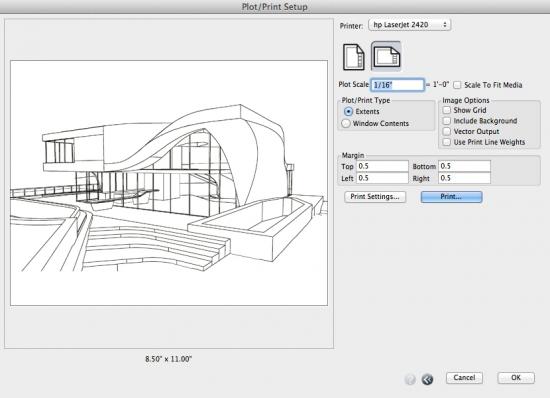Screen dimensions: 550x398
Task: Enable Use Print Line Weights checkbox
Action: coord(447,142)
